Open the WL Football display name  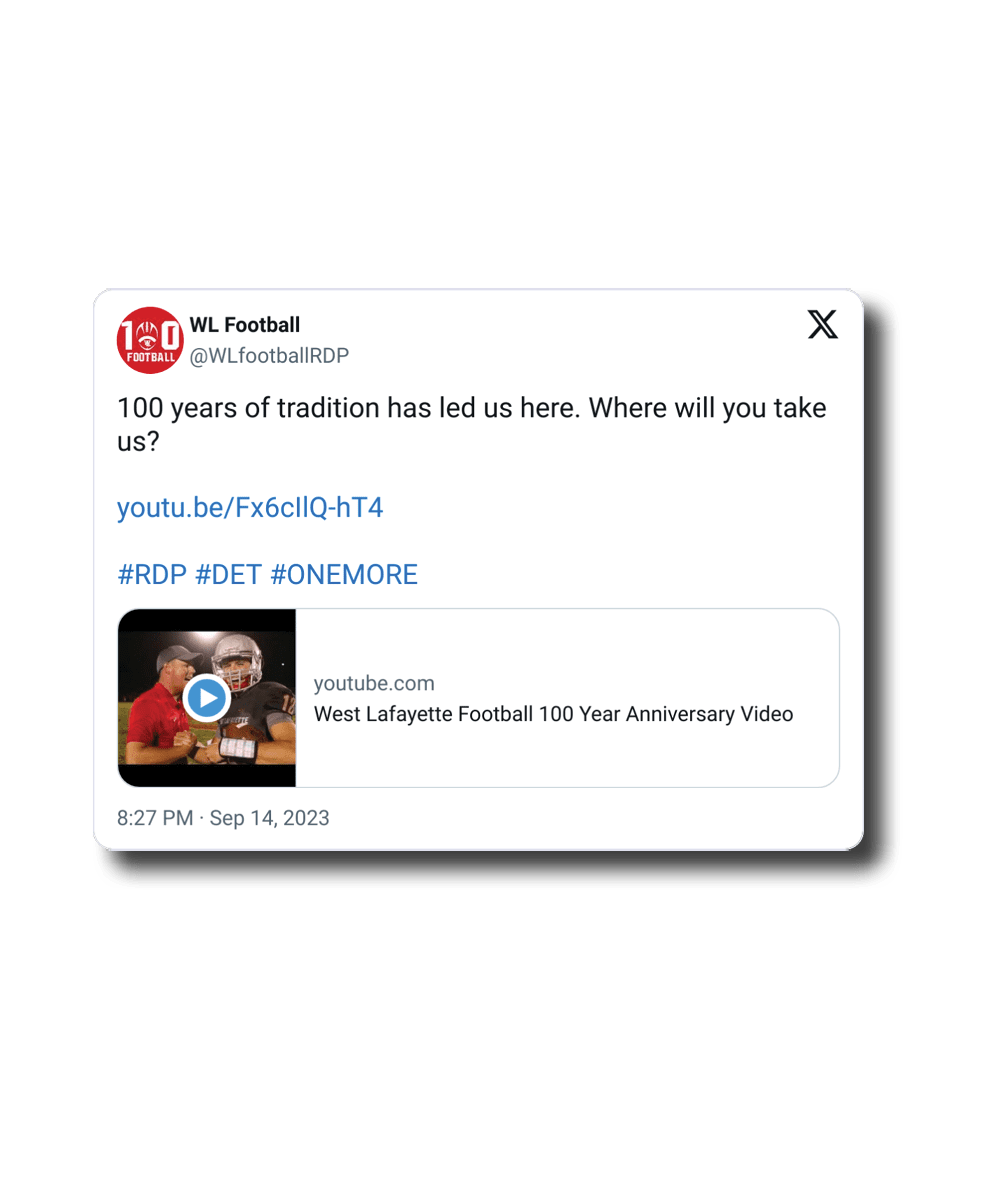coord(245,325)
